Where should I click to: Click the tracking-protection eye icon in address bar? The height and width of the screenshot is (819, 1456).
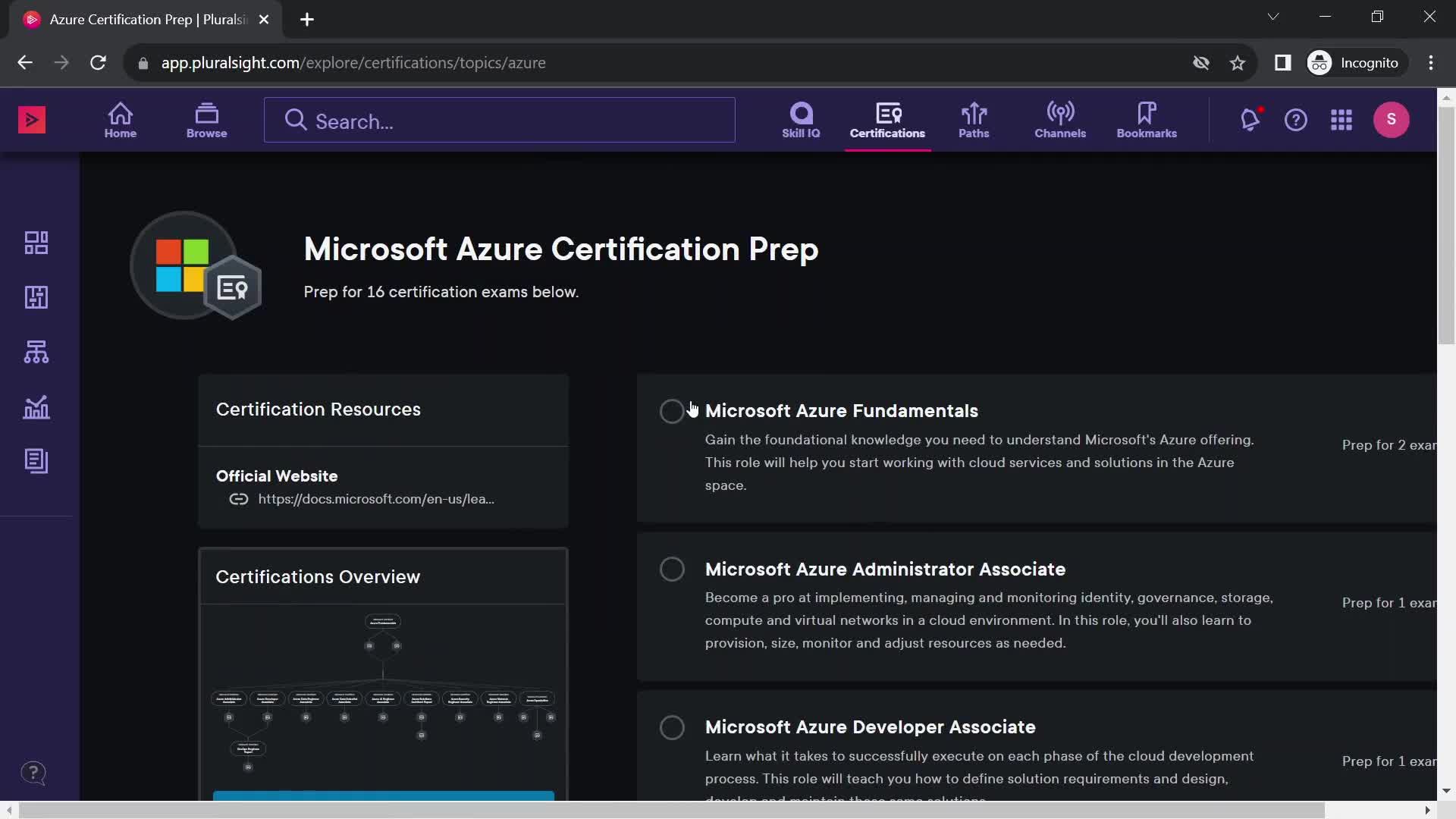[x=1201, y=63]
